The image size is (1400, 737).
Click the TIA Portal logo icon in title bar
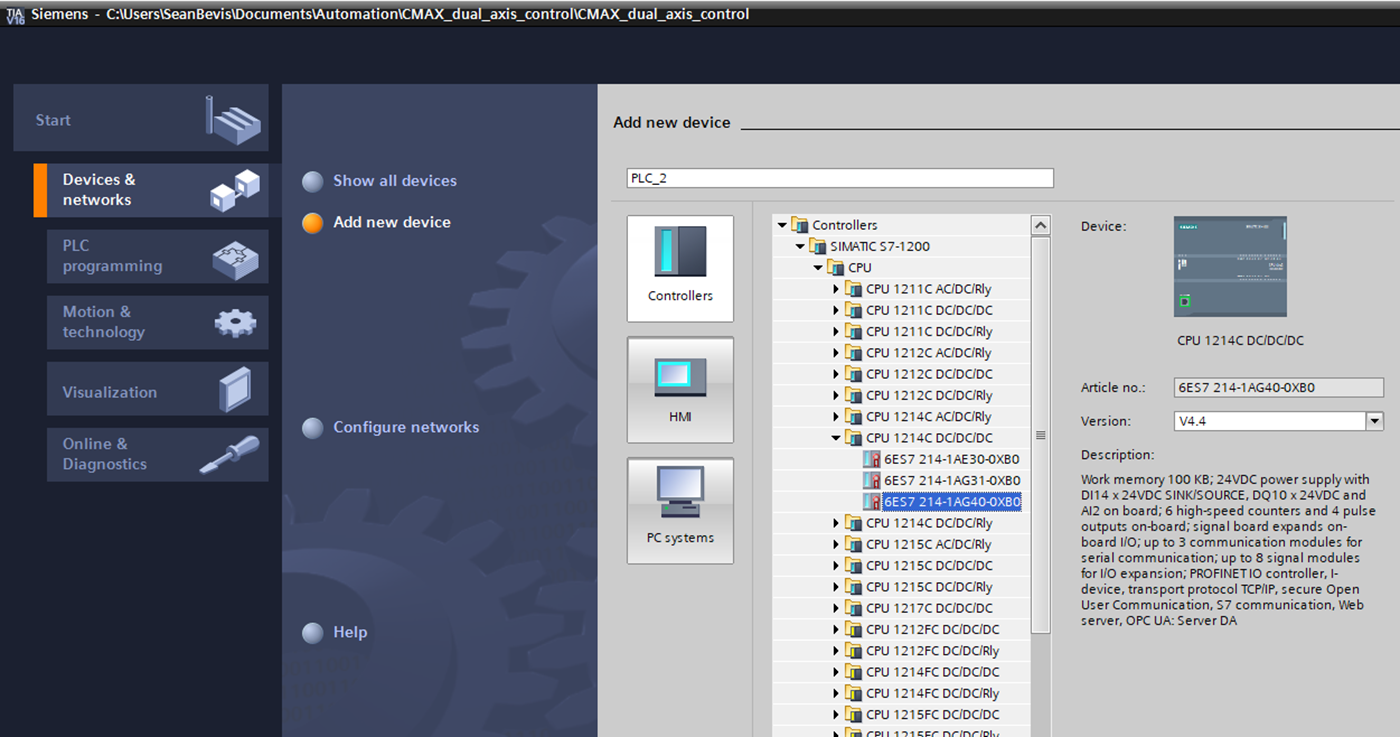click(16, 15)
